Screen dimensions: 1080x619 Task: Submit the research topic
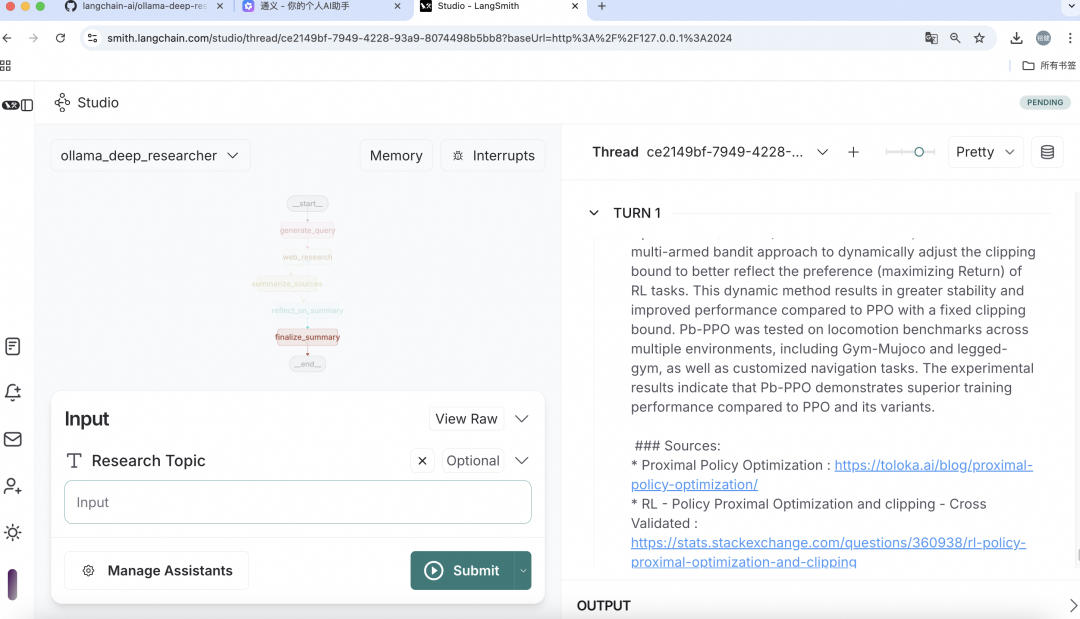[462, 570]
